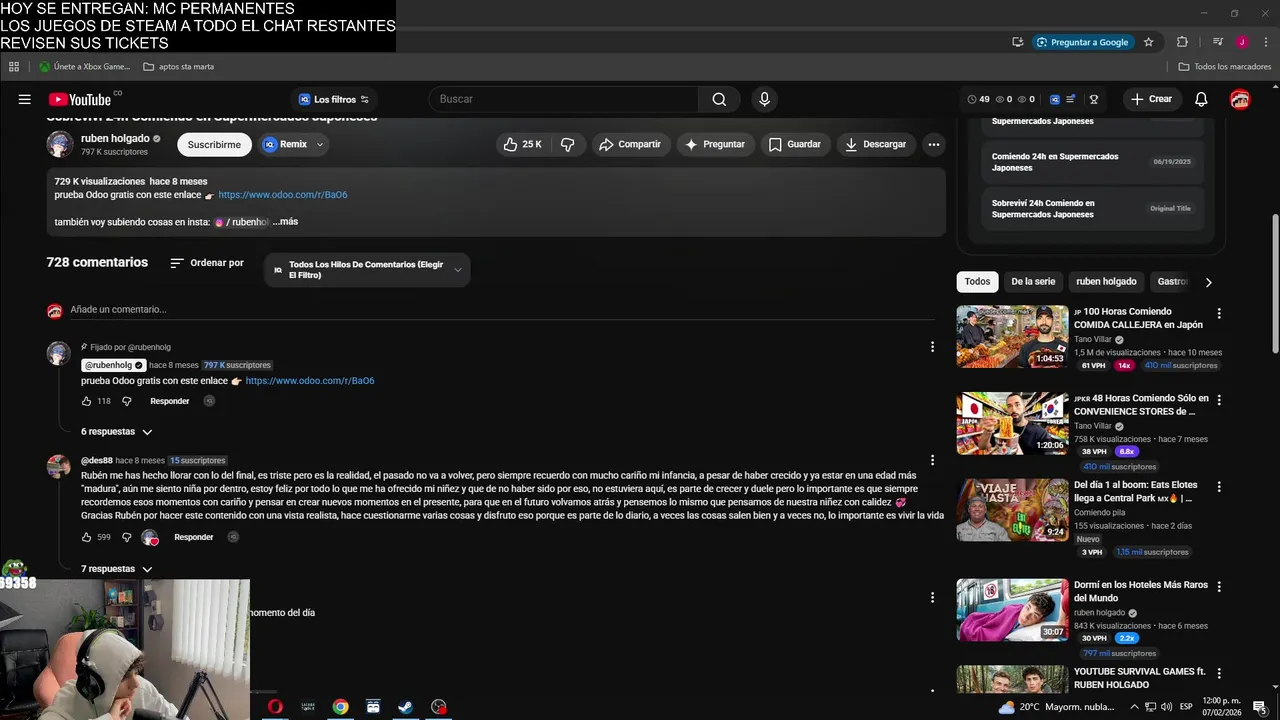Reply to the @des88 comment with Responder
The height and width of the screenshot is (720, 1280).
point(193,537)
